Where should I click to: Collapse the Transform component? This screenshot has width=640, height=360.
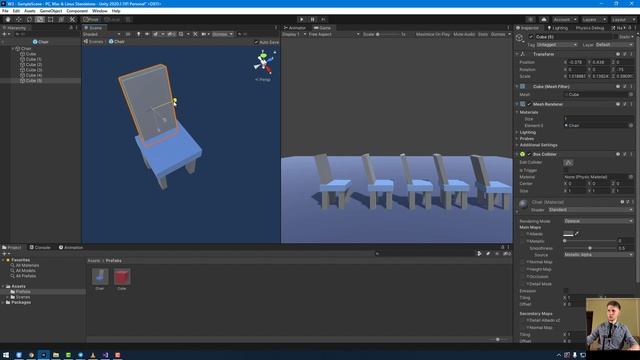(517, 54)
